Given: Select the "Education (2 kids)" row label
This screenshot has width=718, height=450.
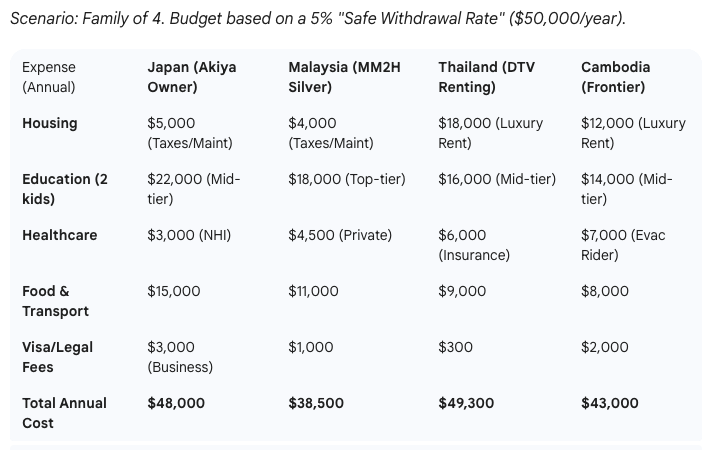Looking at the screenshot, I should (x=65, y=189).
